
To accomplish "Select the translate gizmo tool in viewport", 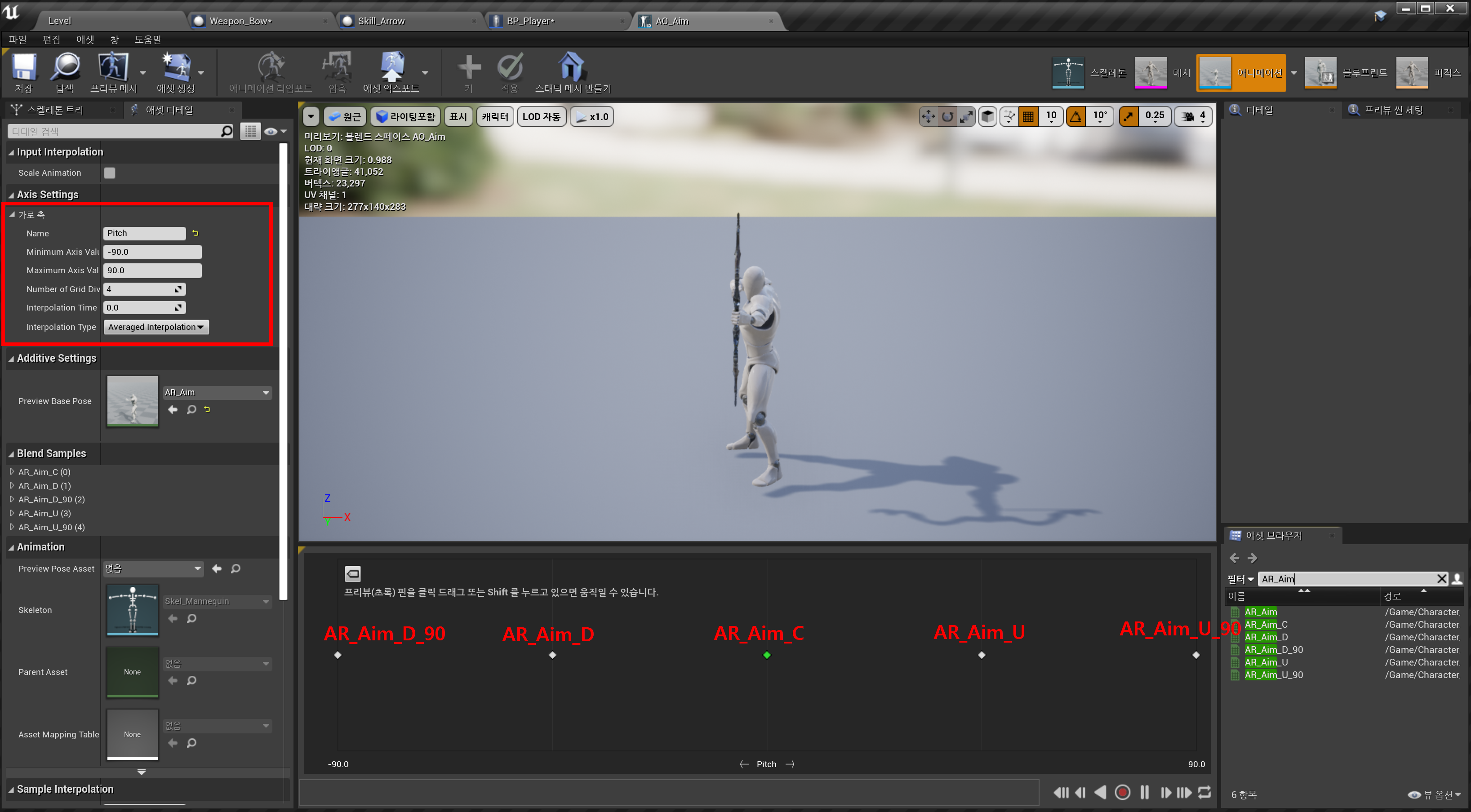I will (x=929, y=116).
